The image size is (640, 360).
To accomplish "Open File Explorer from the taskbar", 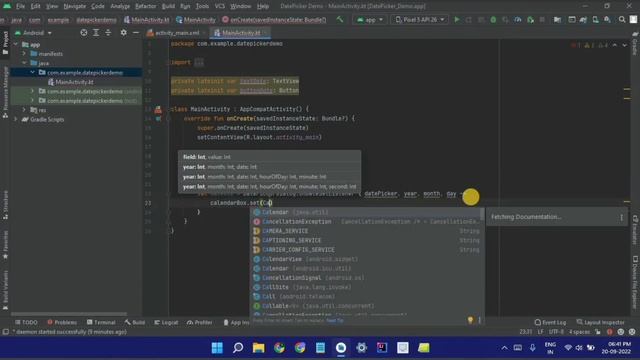I will 258,348.
